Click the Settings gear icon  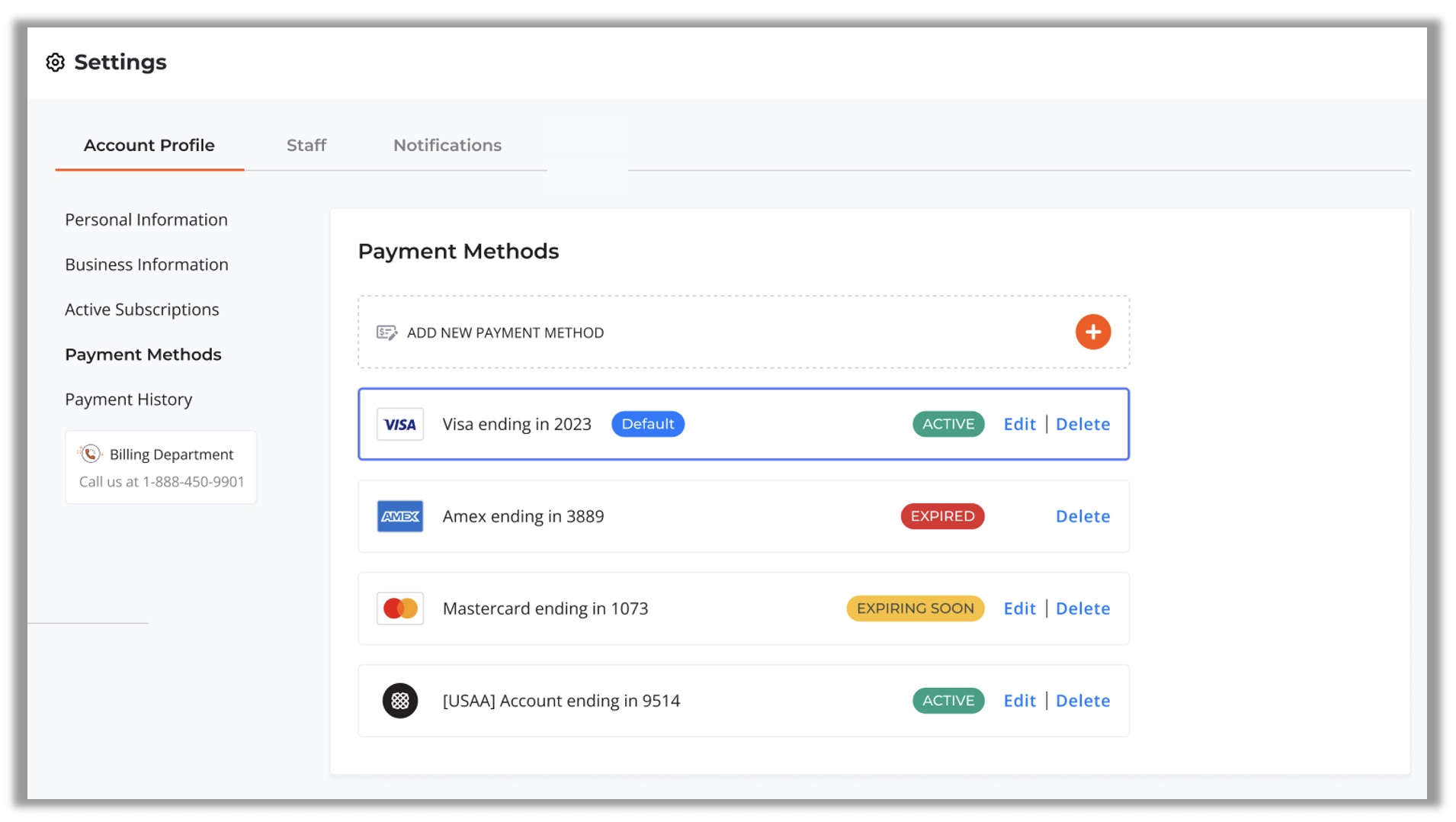55,63
